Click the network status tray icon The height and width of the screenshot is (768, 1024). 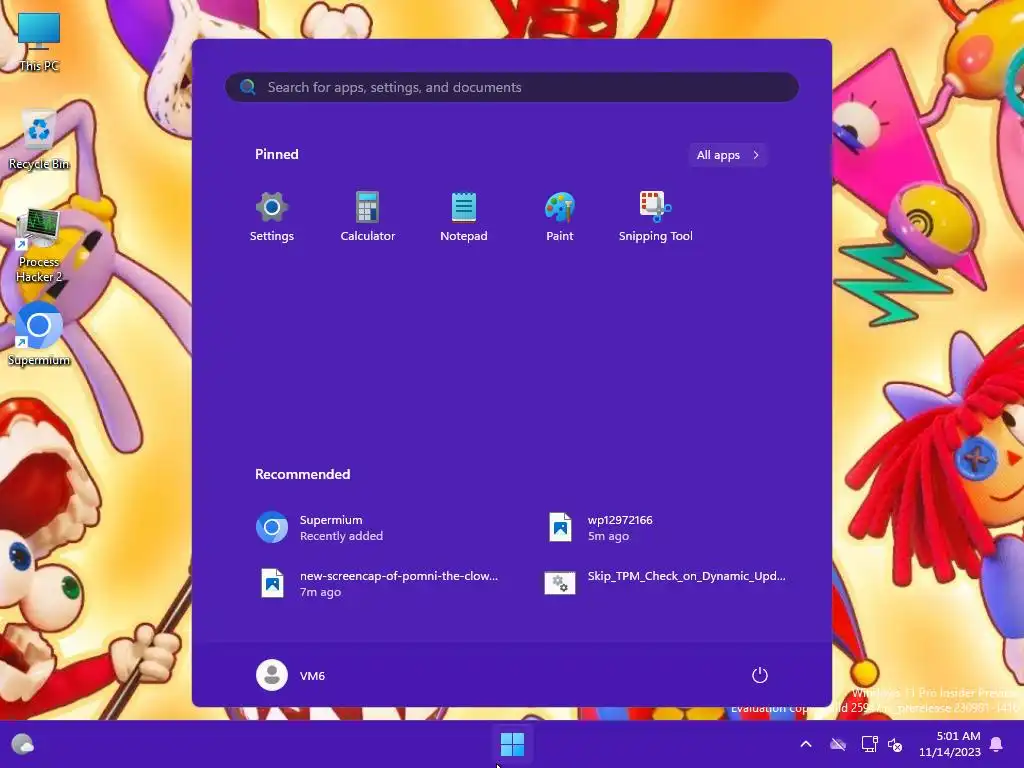pyautogui.click(x=870, y=744)
